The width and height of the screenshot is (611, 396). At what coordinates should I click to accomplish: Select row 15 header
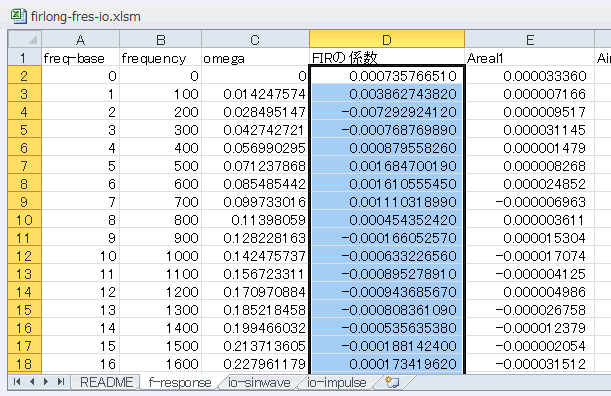coord(25,310)
